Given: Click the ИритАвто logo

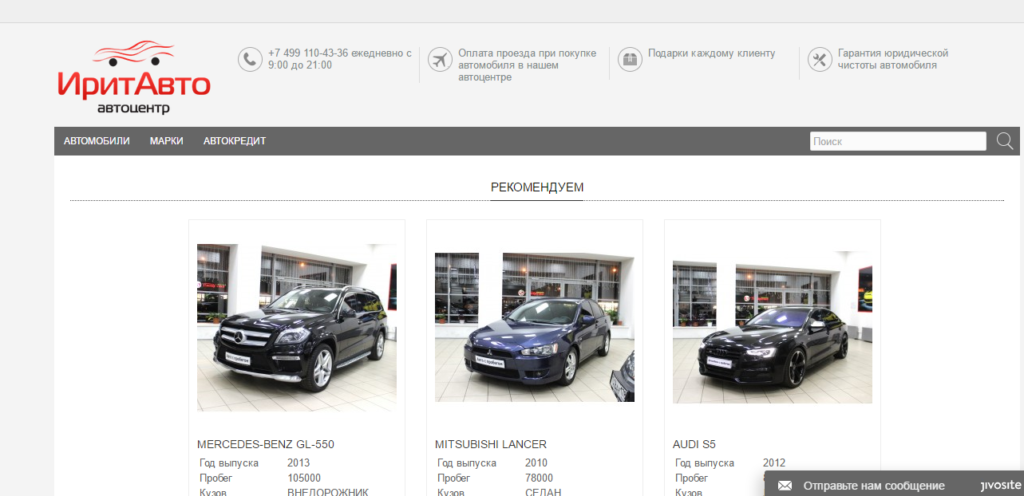Looking at the screenshot, I should point(134,77).
